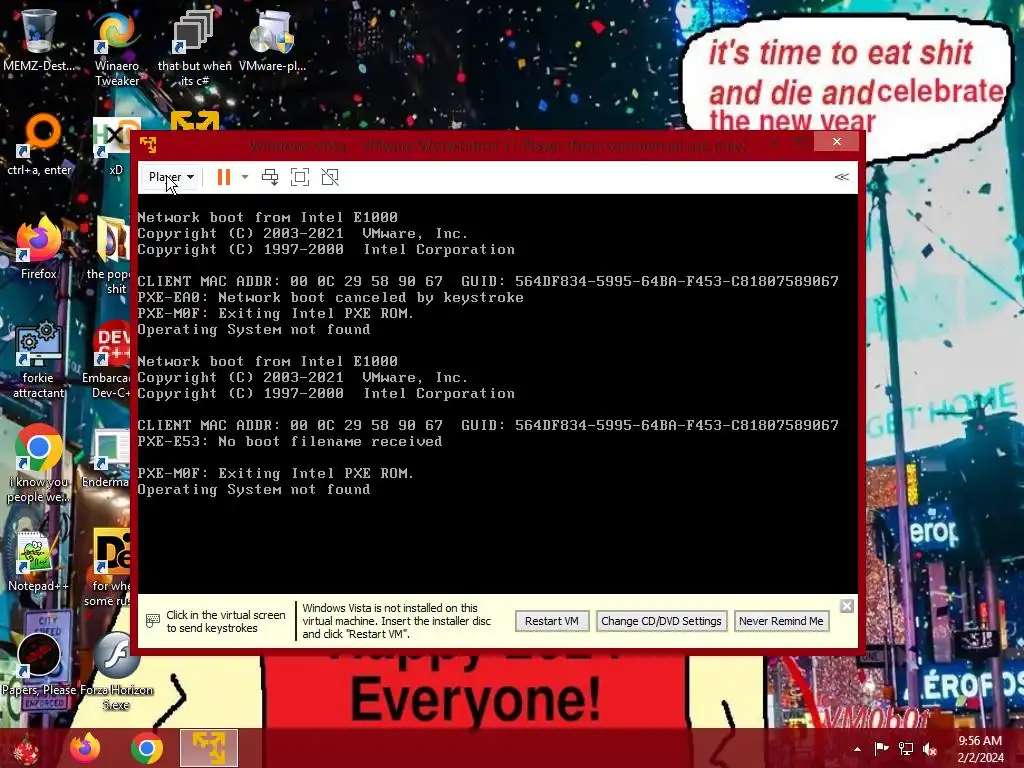Open network tray icon

point(906,749)
